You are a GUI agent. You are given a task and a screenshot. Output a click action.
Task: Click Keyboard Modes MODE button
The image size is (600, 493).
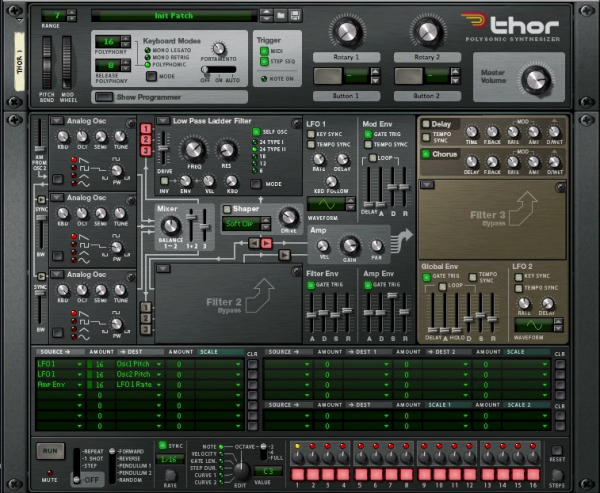(152, 76)
